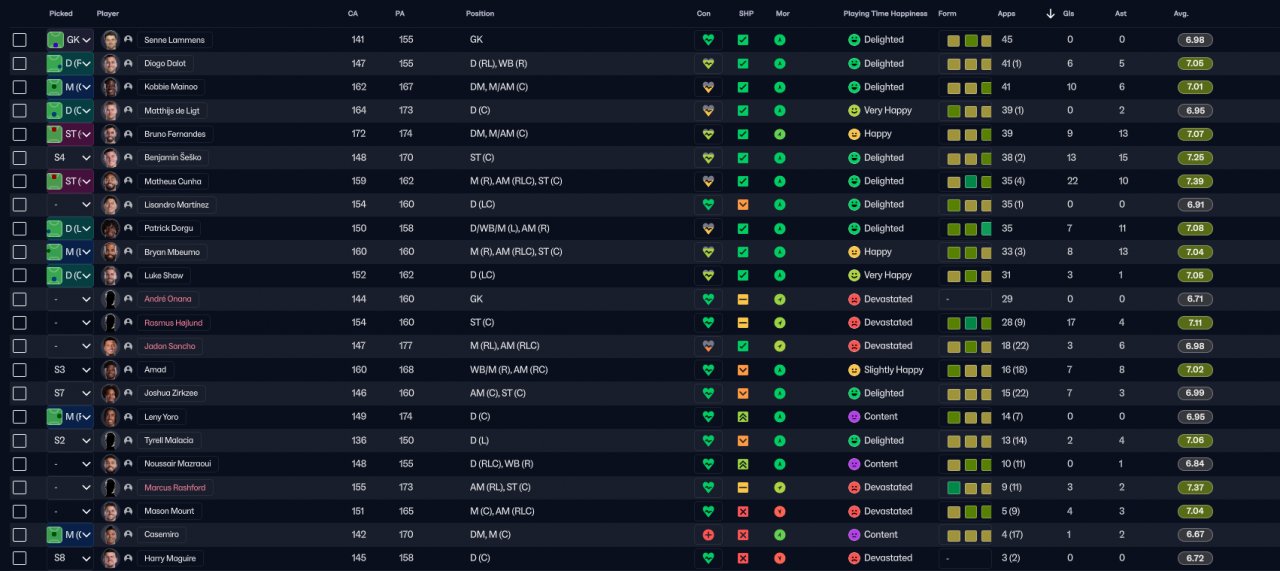Click Matheus Cunha's player portrait
Image resolution: width=1280 pixels, height=571 pixels.
coord(111,181)
